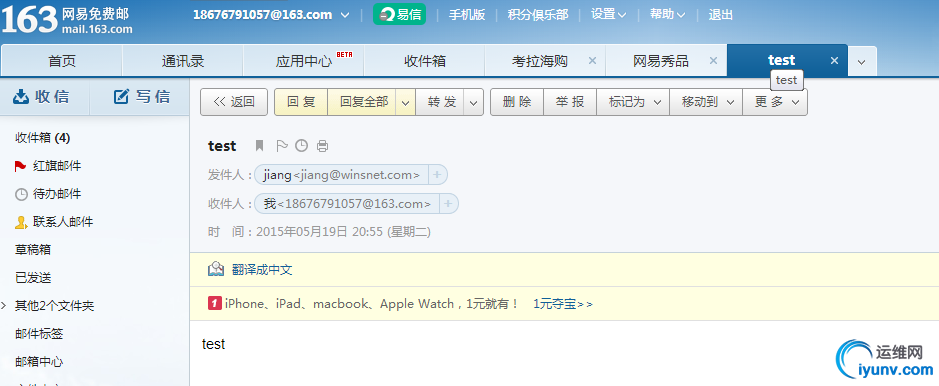The height and width of the screenshot is (386, 939).
Task: Click the 163 mail logo
Action: pyautogui.click(x=67, y=20)
